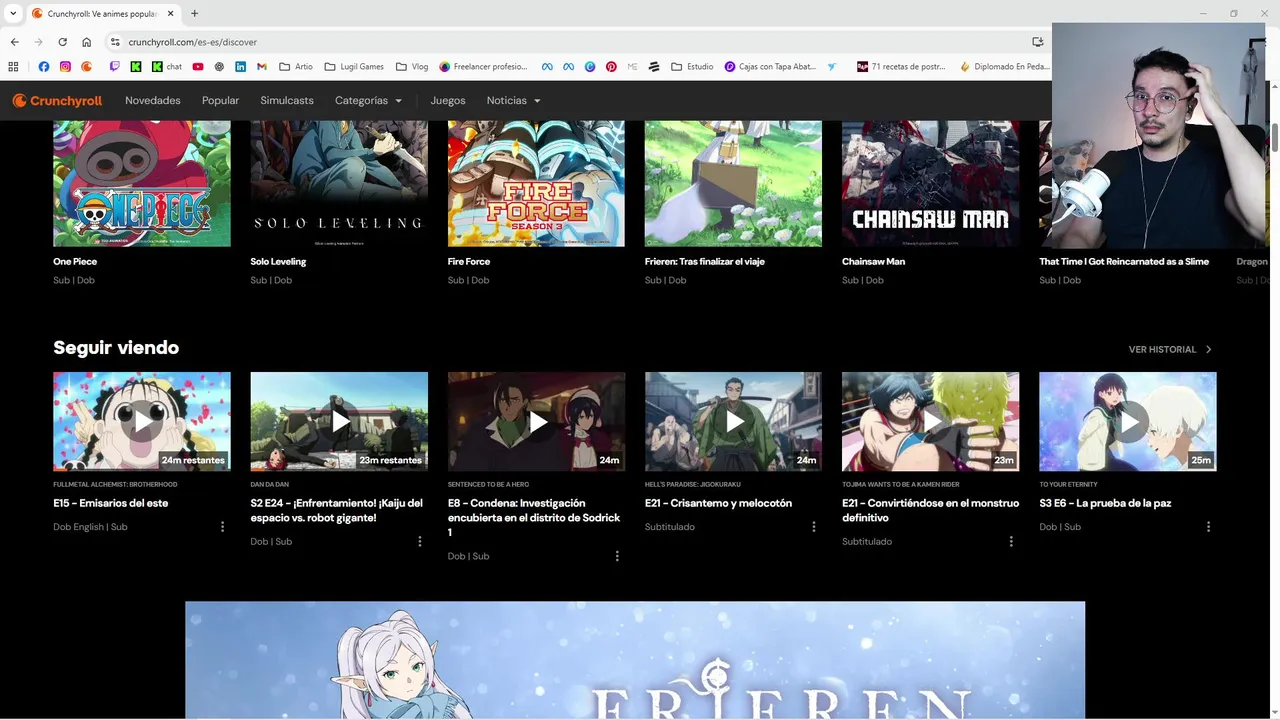Open Instagram bookmark
Screen dimensions: 1280x720
[65, 67]
